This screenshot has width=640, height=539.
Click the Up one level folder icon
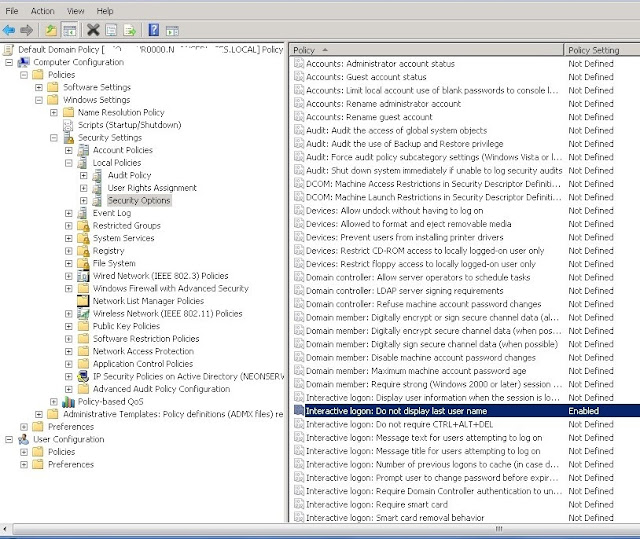51,30
